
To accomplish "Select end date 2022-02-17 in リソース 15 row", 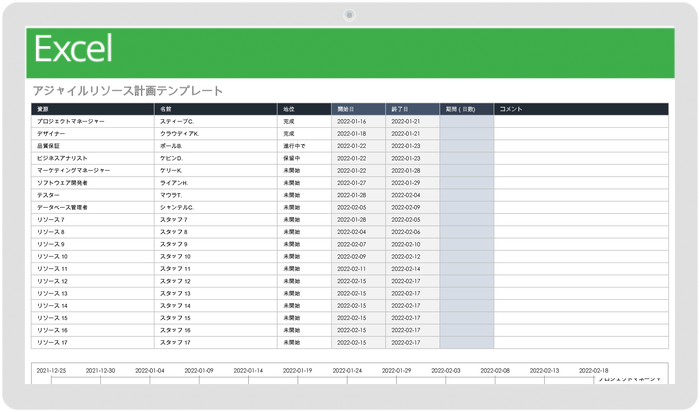I will (412, 318).
